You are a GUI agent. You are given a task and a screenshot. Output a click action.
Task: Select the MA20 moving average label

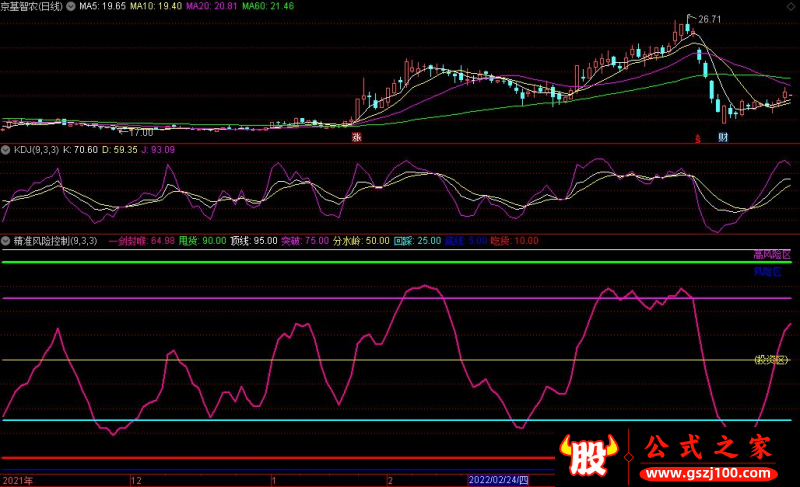tap(211, 6)
